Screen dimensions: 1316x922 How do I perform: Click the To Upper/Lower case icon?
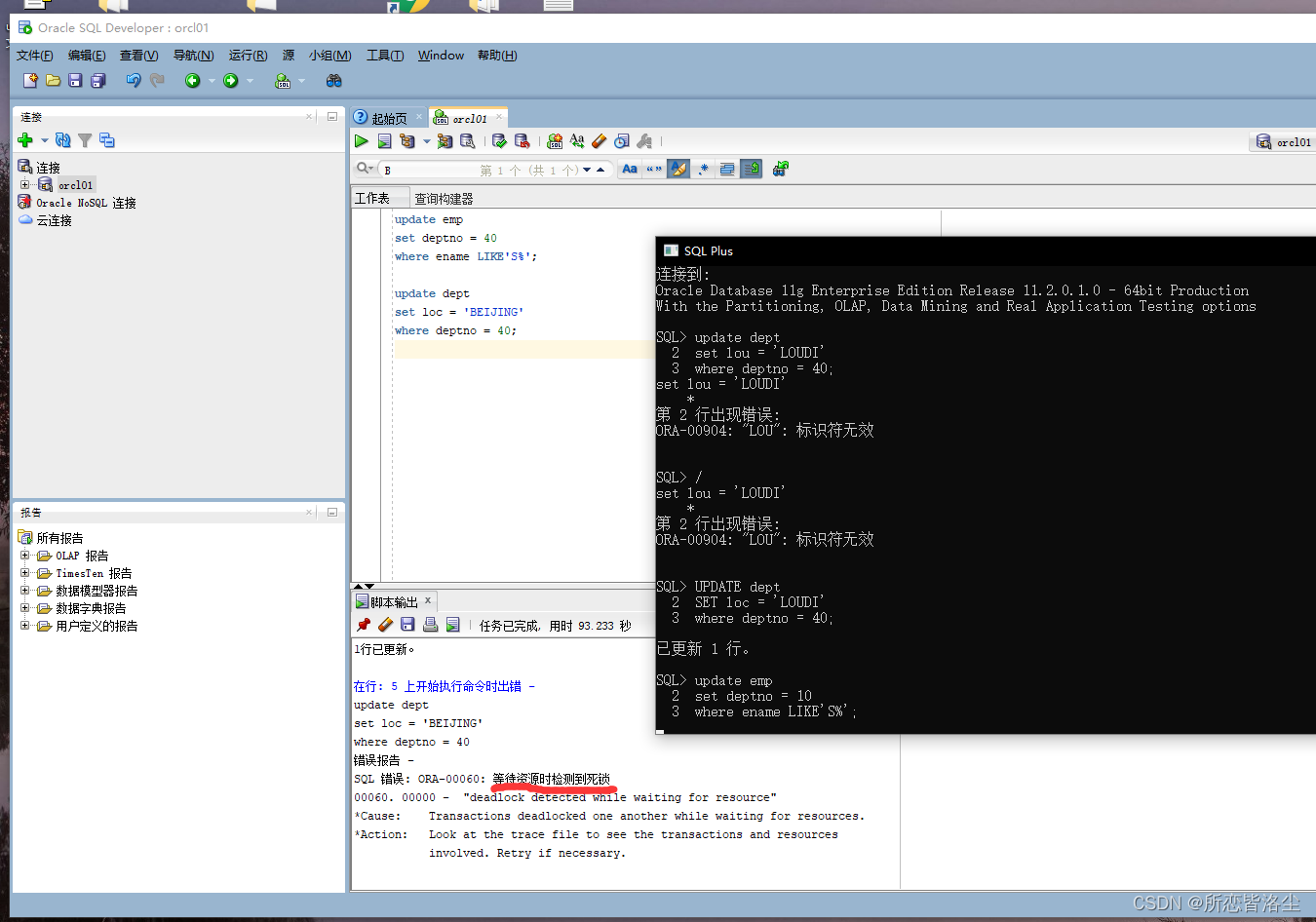(577, 141)
